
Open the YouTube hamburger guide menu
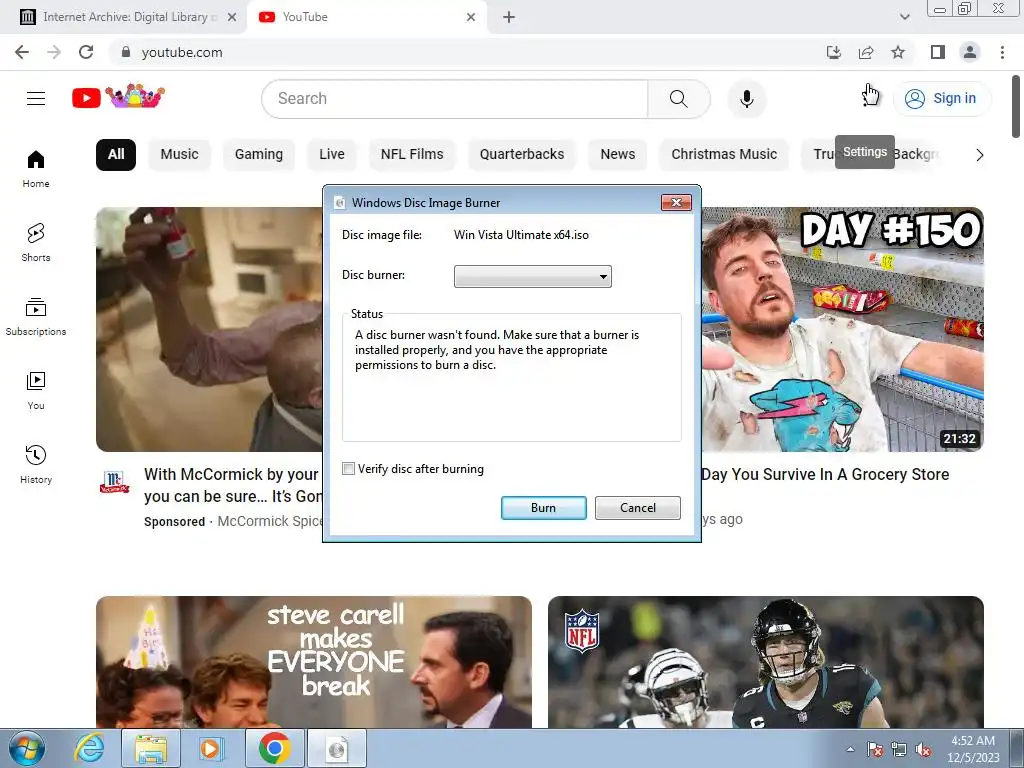click(x=36, y=99)
